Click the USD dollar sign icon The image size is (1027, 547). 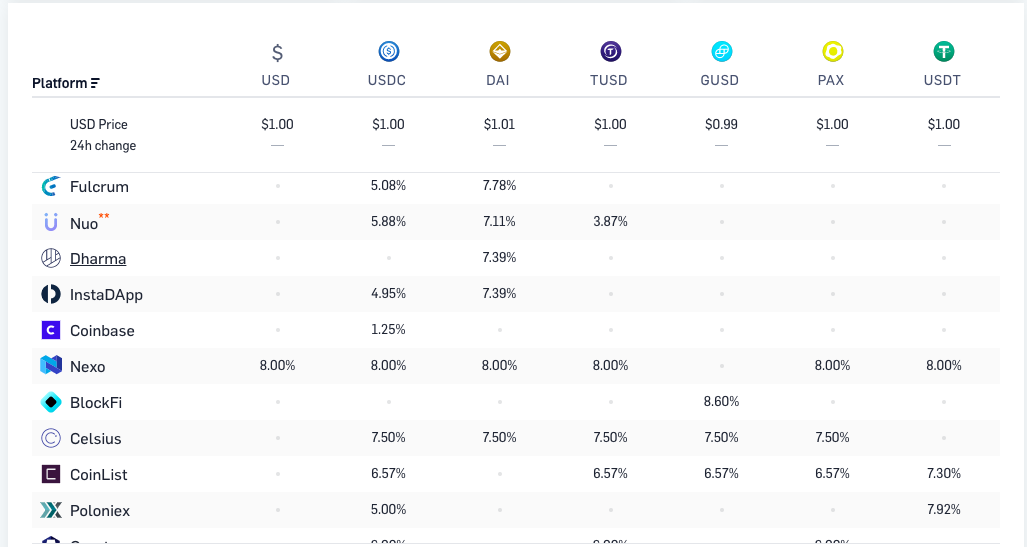coord(277,52)
